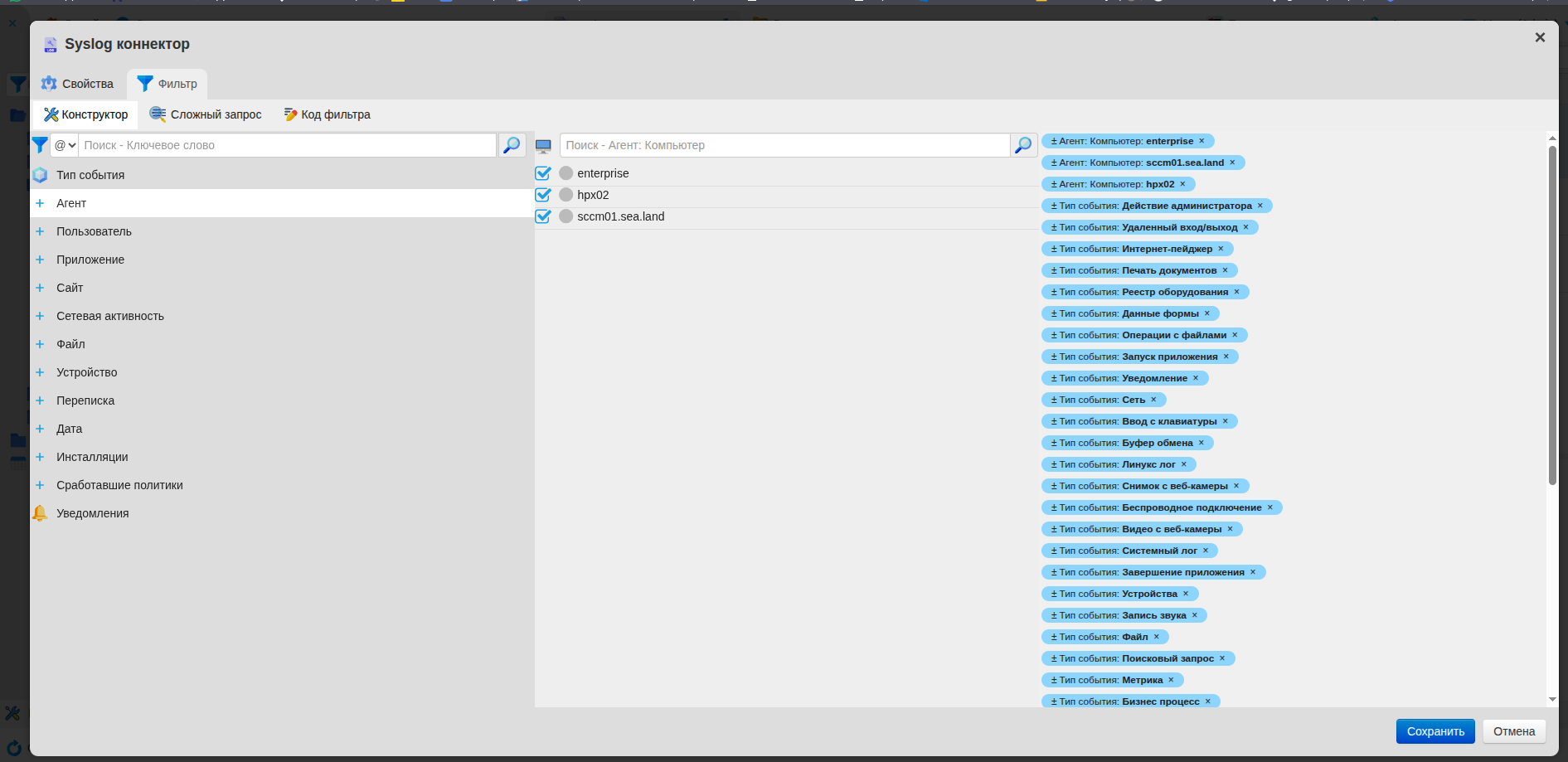The width and height of the screenshot is (1568, 762).
Task: Click the cube icon next to Тип события
Action: click(x=40, y=175)
